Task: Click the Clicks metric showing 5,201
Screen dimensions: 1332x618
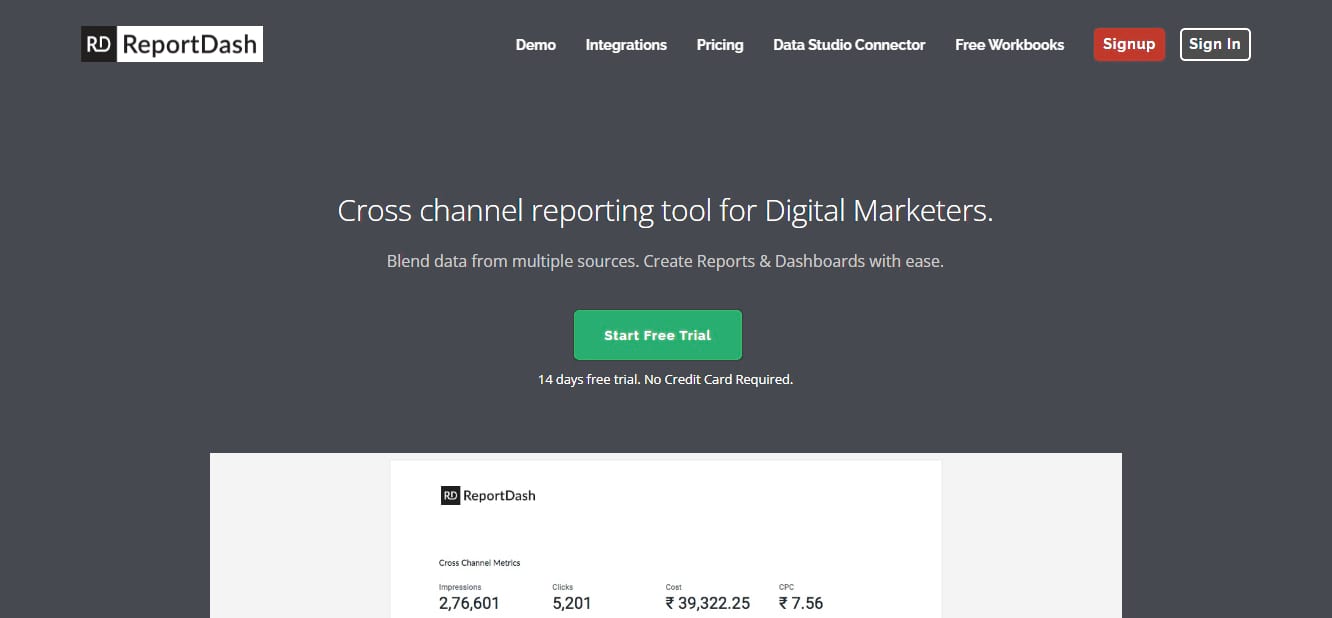Action: point(572,603)
